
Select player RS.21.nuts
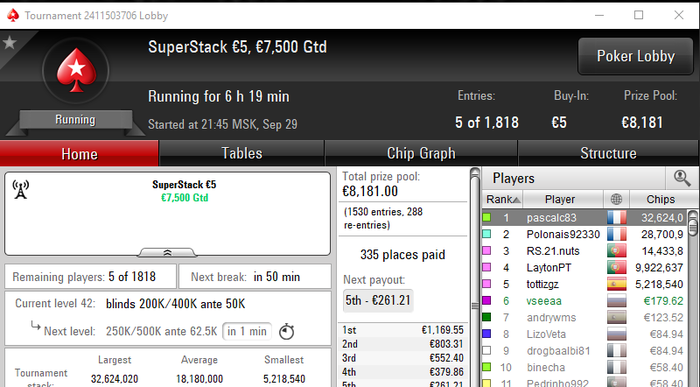click(x=585, y=251)
